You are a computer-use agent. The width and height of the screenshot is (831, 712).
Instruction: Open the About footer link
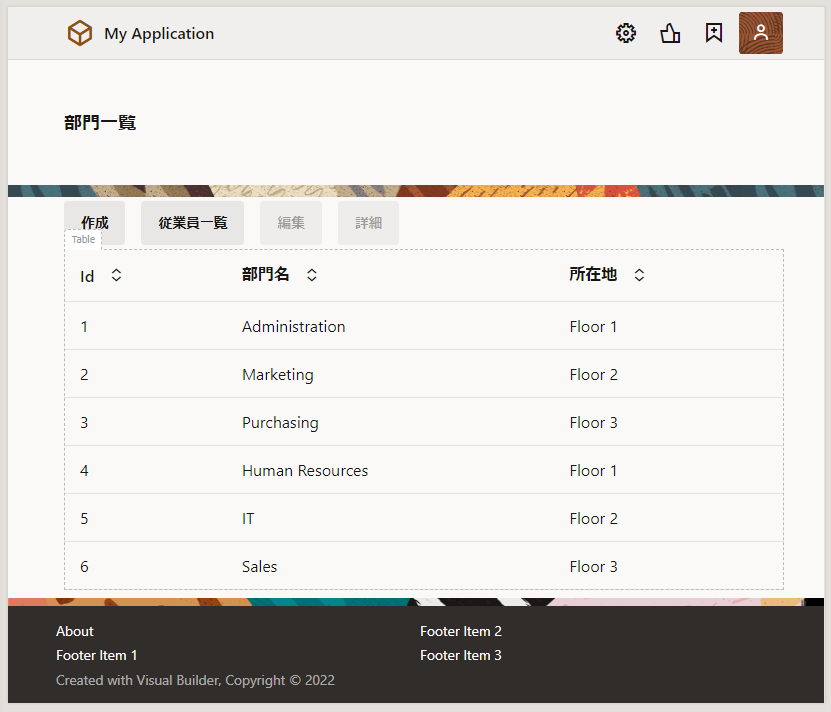coord(75,631)
